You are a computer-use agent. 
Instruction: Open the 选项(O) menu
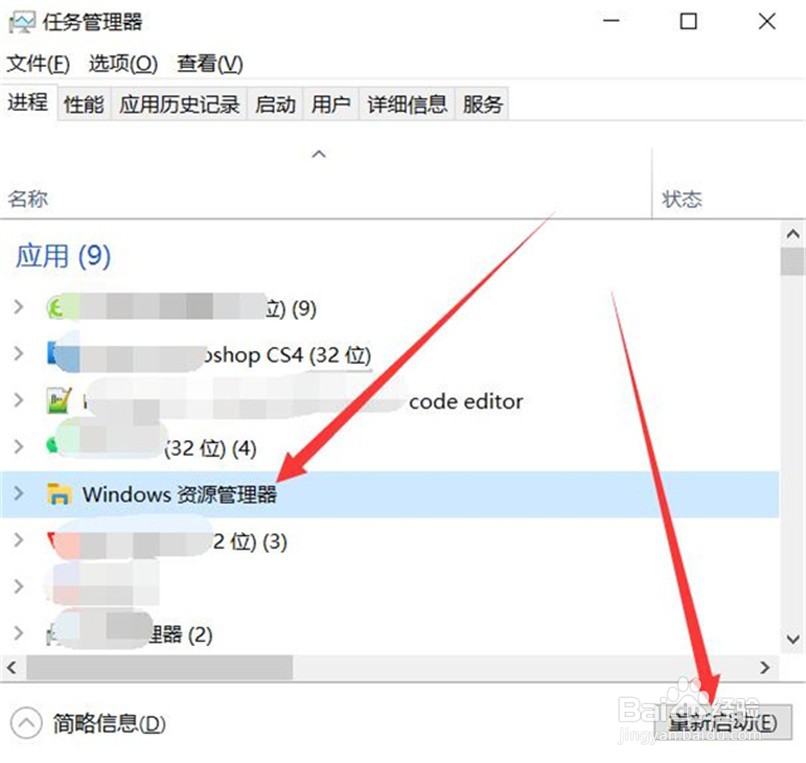coord(123,64)
